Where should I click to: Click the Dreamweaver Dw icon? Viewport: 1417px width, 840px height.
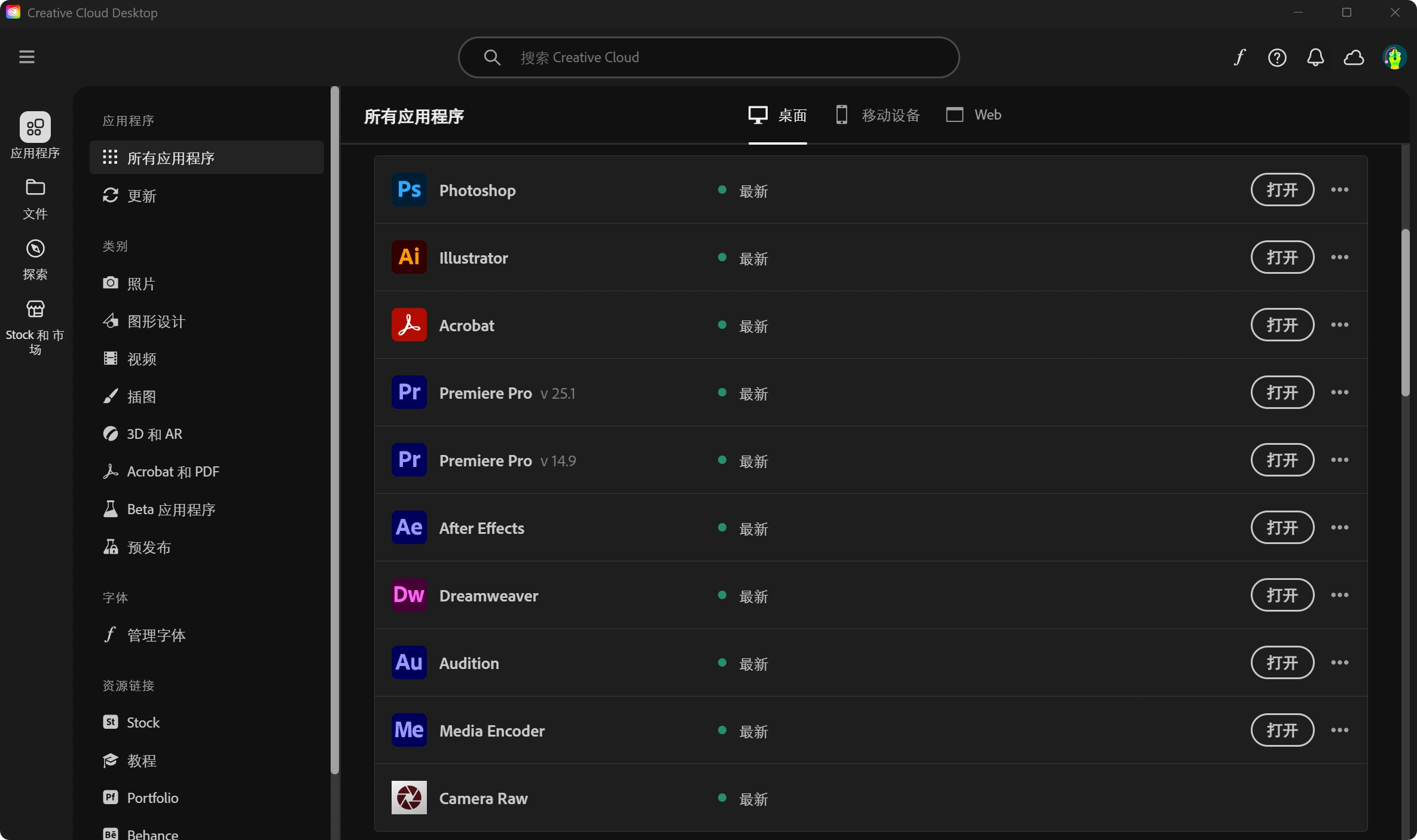(409, 595)
